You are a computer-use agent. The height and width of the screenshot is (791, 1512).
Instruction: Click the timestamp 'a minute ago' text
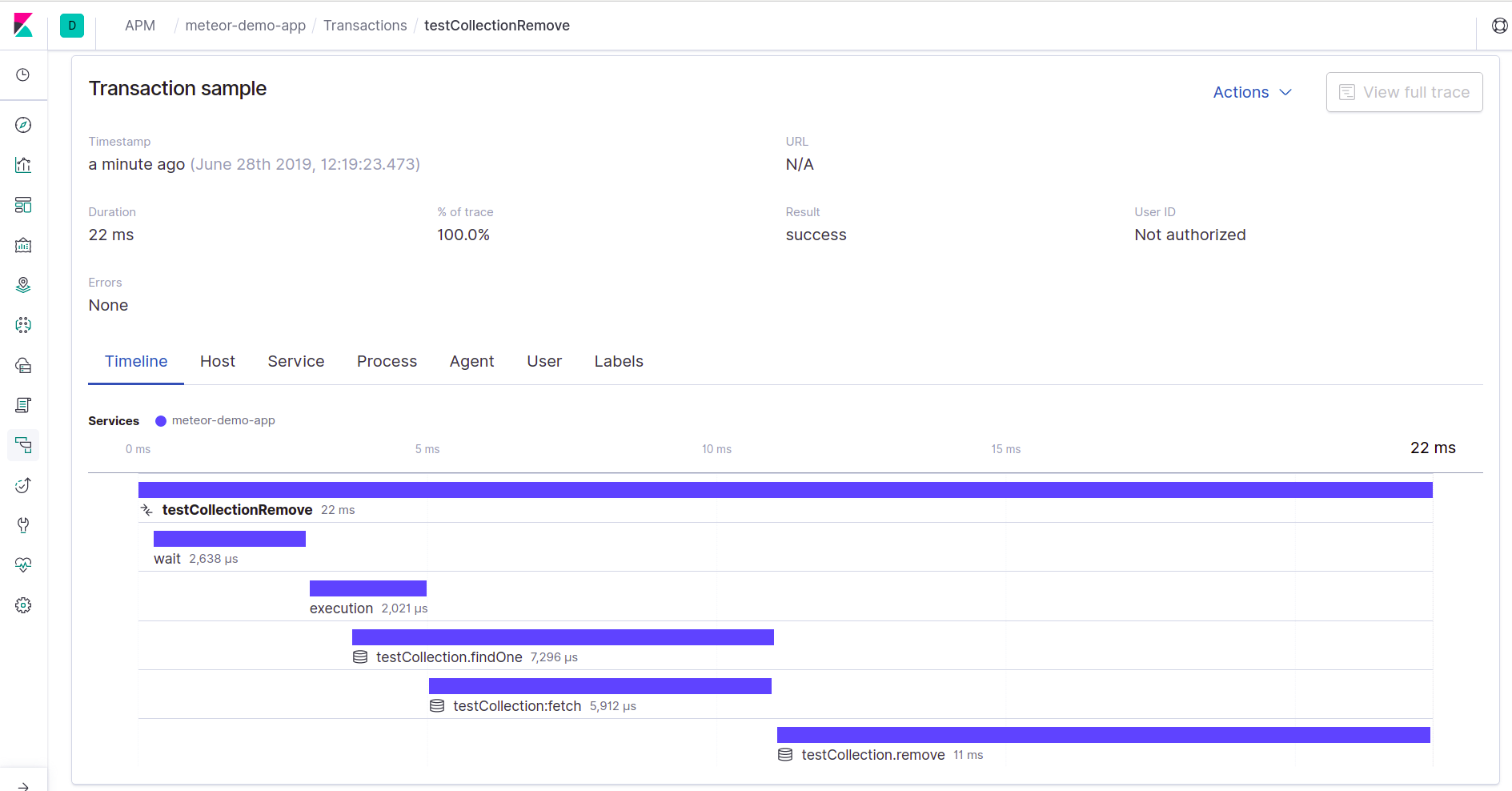(x=137, y=164)
